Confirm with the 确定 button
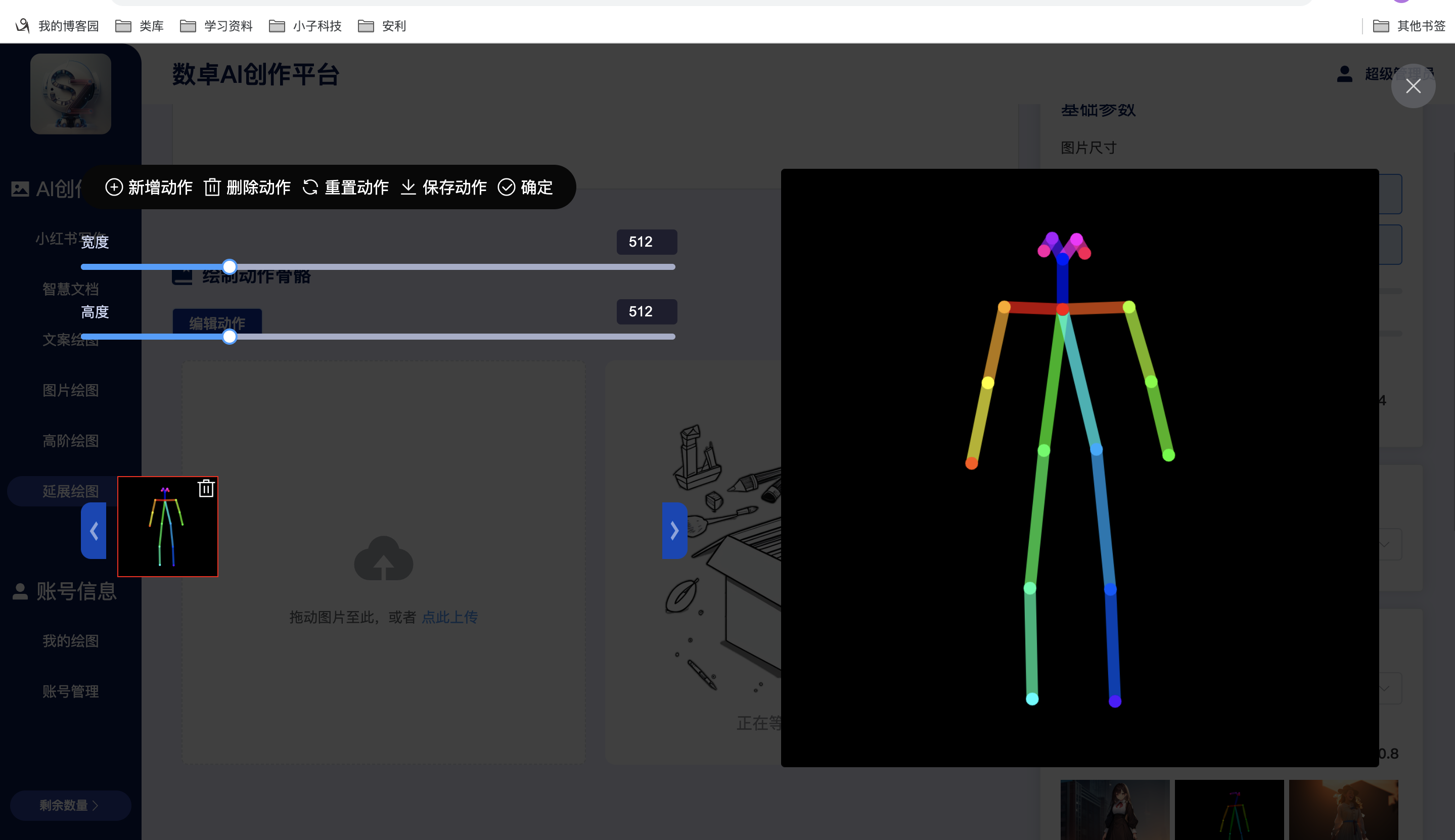The height and width of the screenshot is (840, 1455). pyautogui.click(x=525, y=188)
